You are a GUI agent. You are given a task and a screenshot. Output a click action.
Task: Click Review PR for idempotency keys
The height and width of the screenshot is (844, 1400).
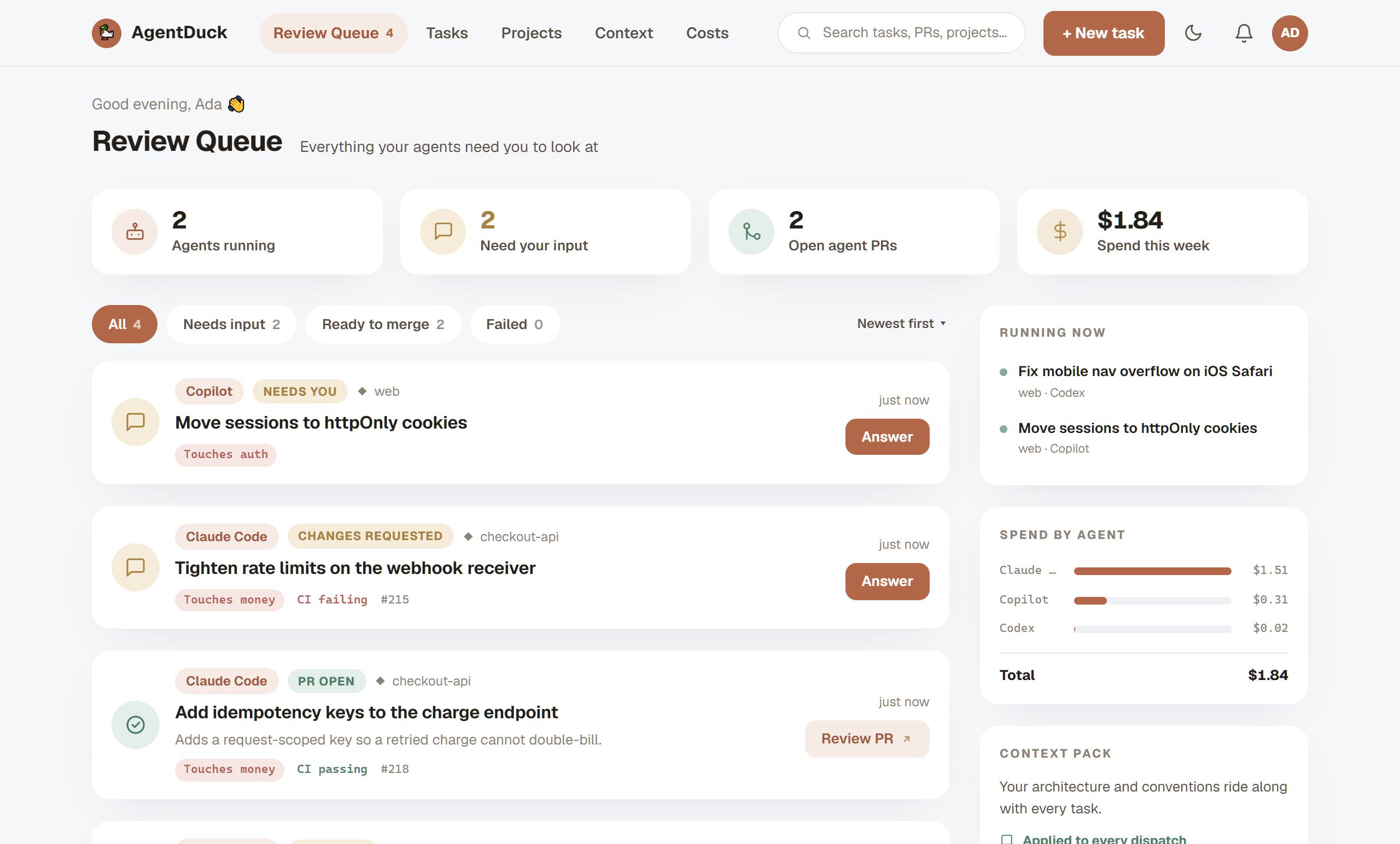(x=866, y=739)
